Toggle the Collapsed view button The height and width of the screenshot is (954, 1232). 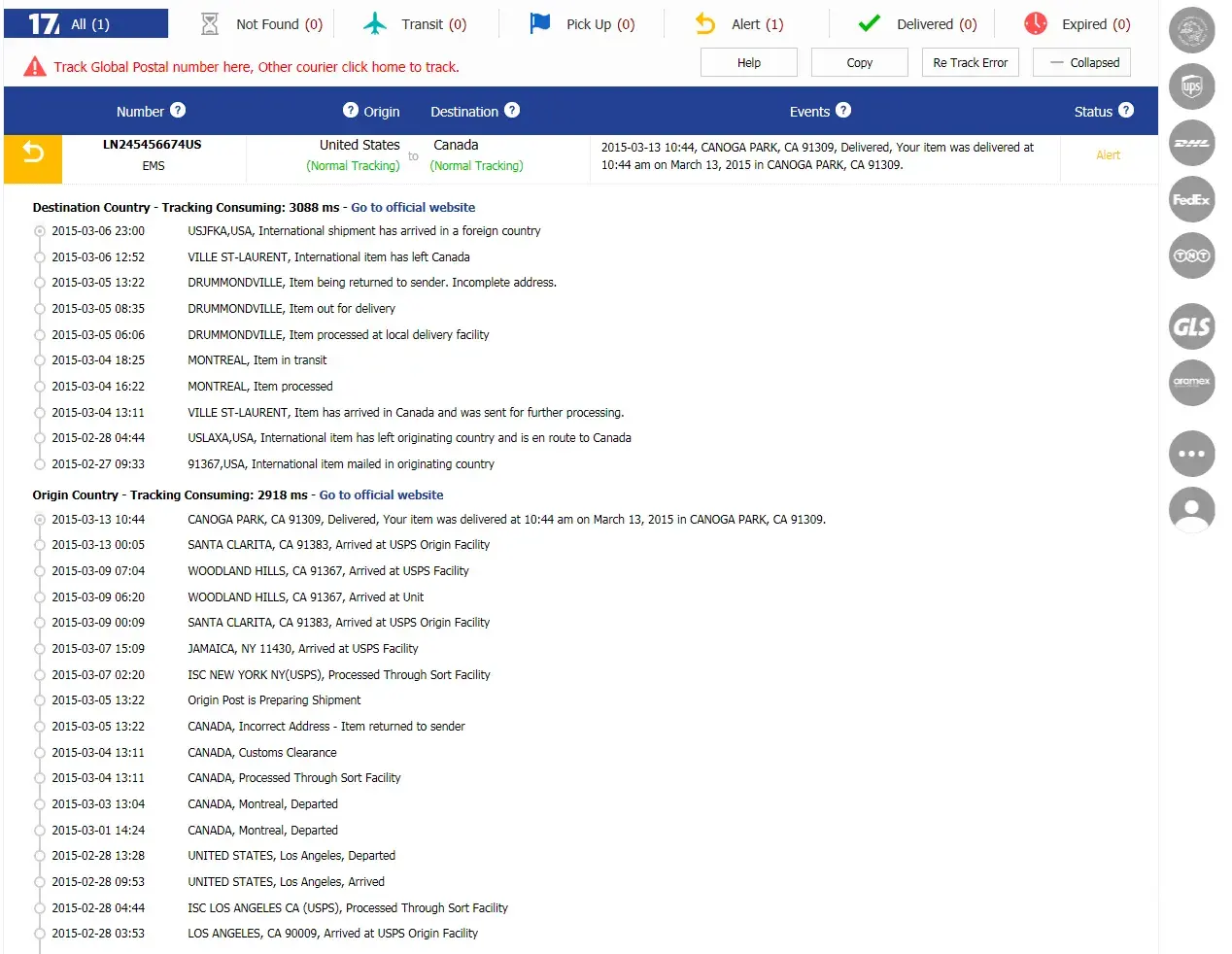[x=1081, y=63]
